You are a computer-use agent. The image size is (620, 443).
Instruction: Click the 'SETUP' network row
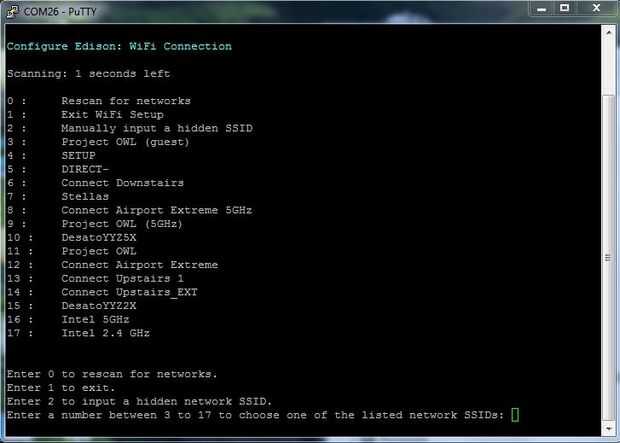(51, 155)
